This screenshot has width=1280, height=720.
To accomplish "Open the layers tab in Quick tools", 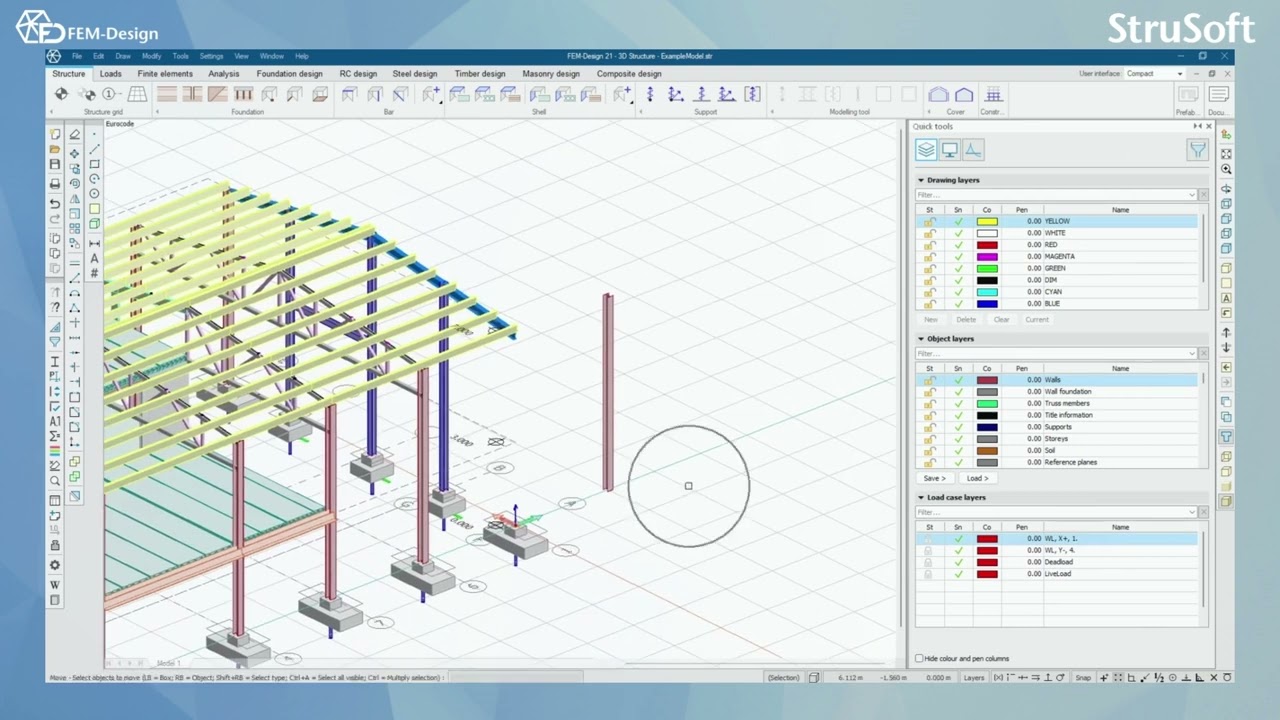I will pos(926,150).
